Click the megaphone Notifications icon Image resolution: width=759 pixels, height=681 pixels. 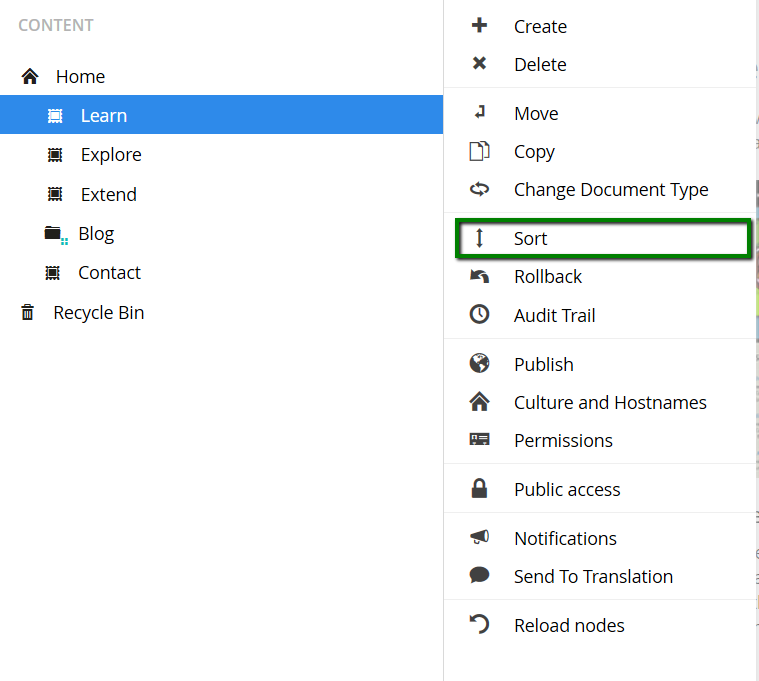pos(479,538)
